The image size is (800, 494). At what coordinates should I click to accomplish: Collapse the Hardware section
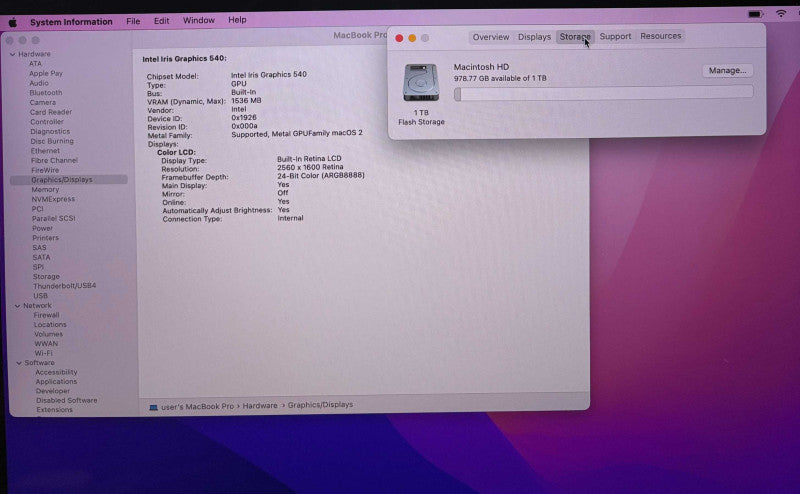coord(13,54)
